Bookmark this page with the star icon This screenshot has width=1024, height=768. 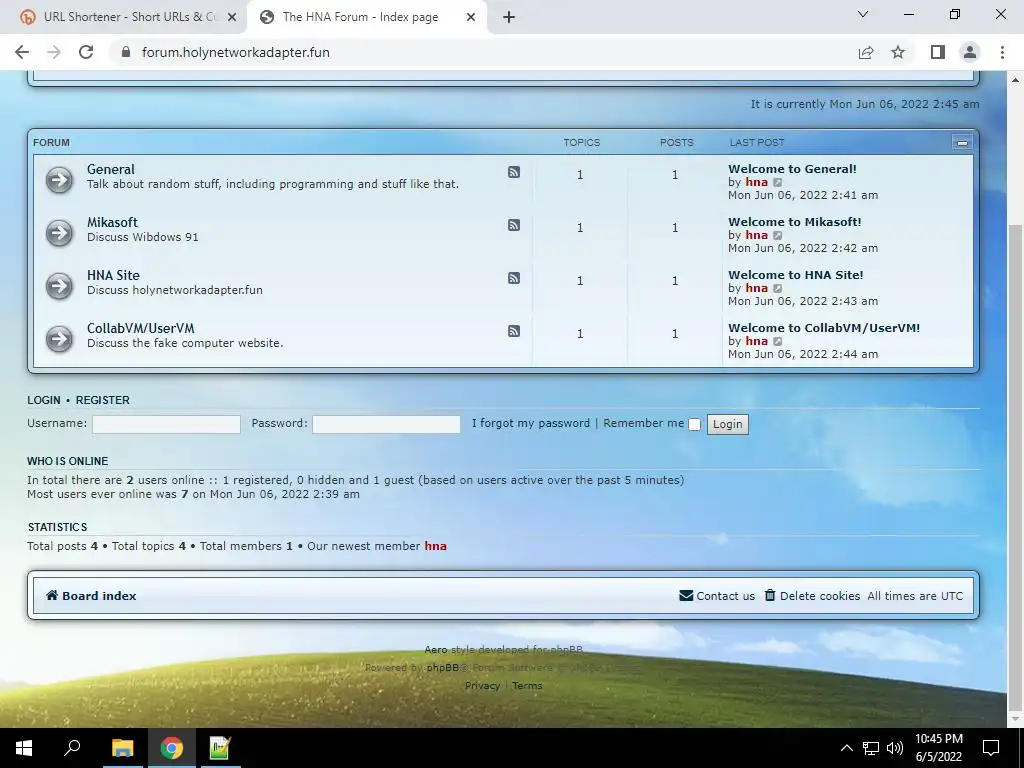click(898, 52)
